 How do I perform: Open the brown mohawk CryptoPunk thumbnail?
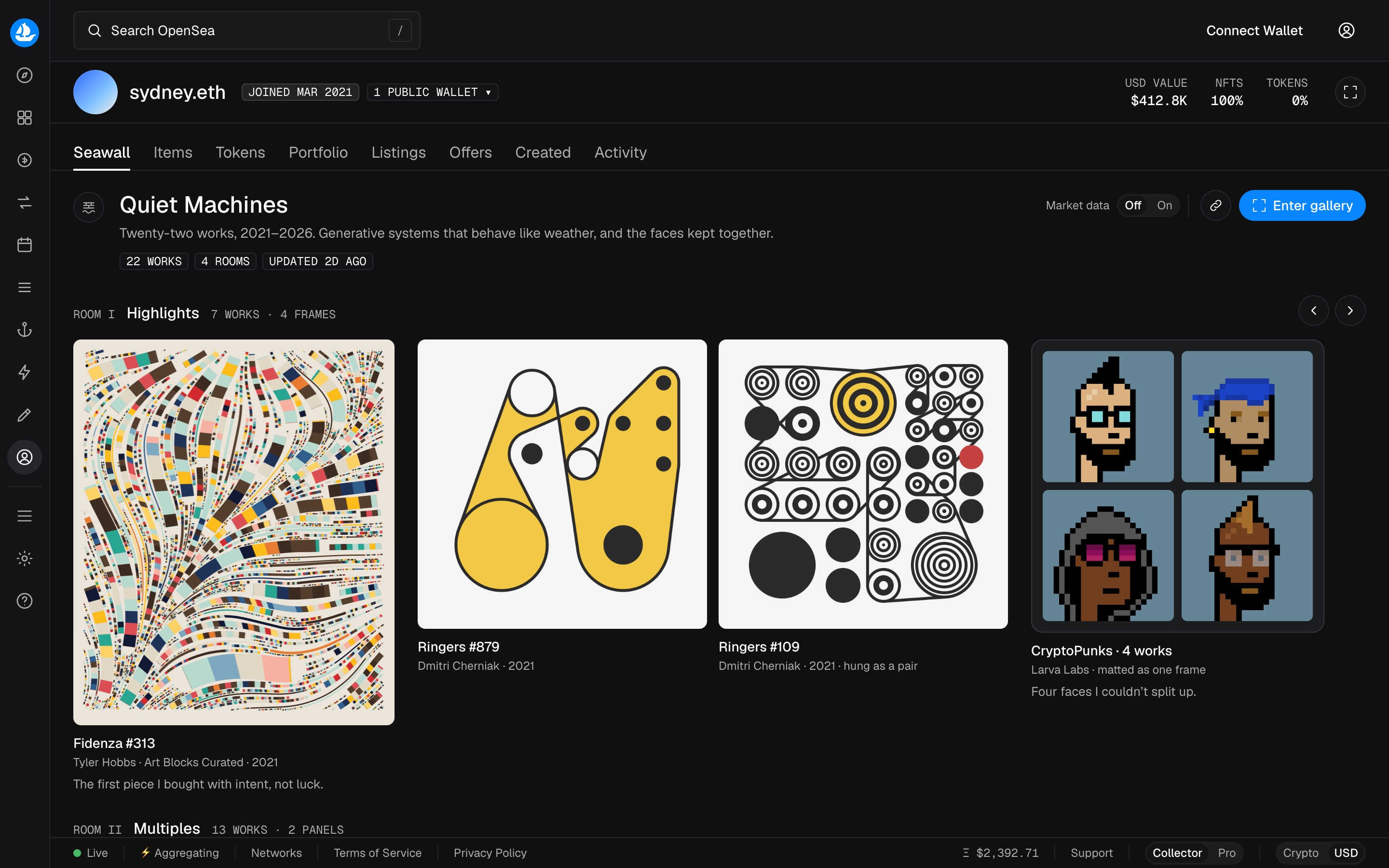1247,555
